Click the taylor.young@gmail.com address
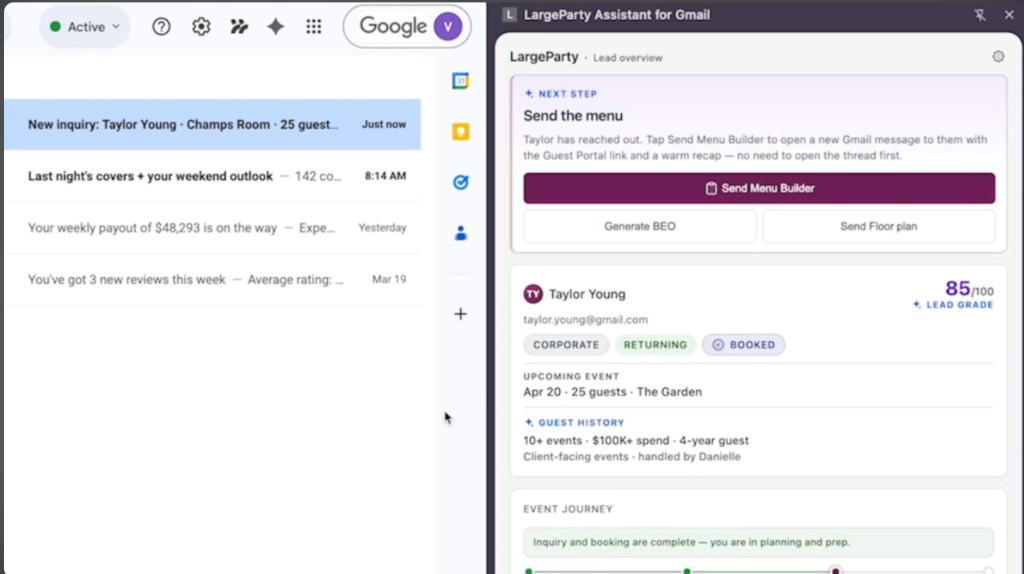The image size is (1024, 574). [x=585, y=320]
